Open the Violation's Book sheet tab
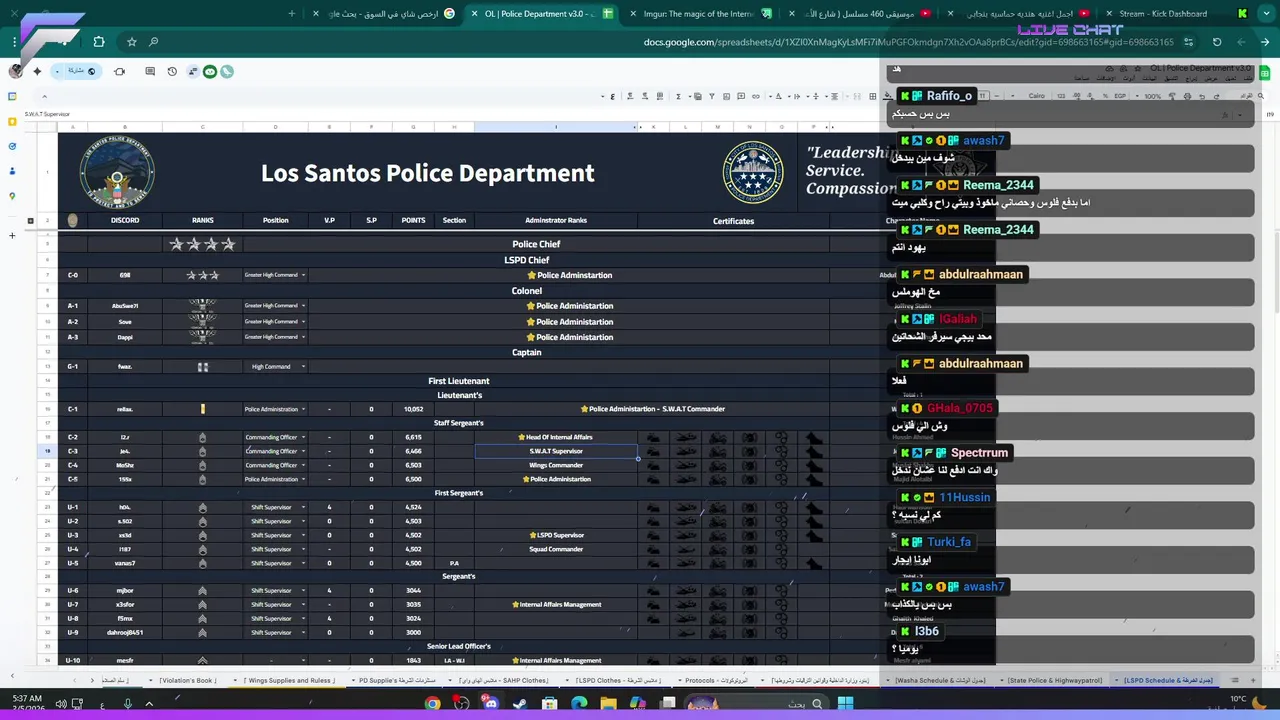 188,681
